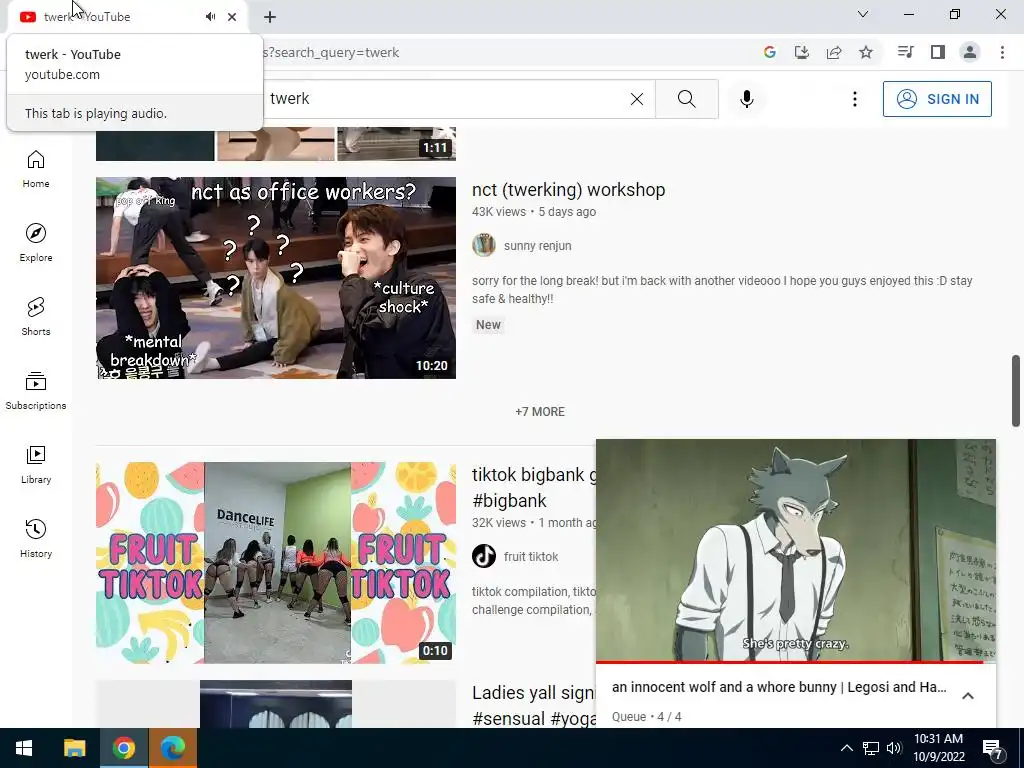The height and width of the screenshot is (768, 1024).
Task: Open the tab search chevron
Action: point(863,14)
